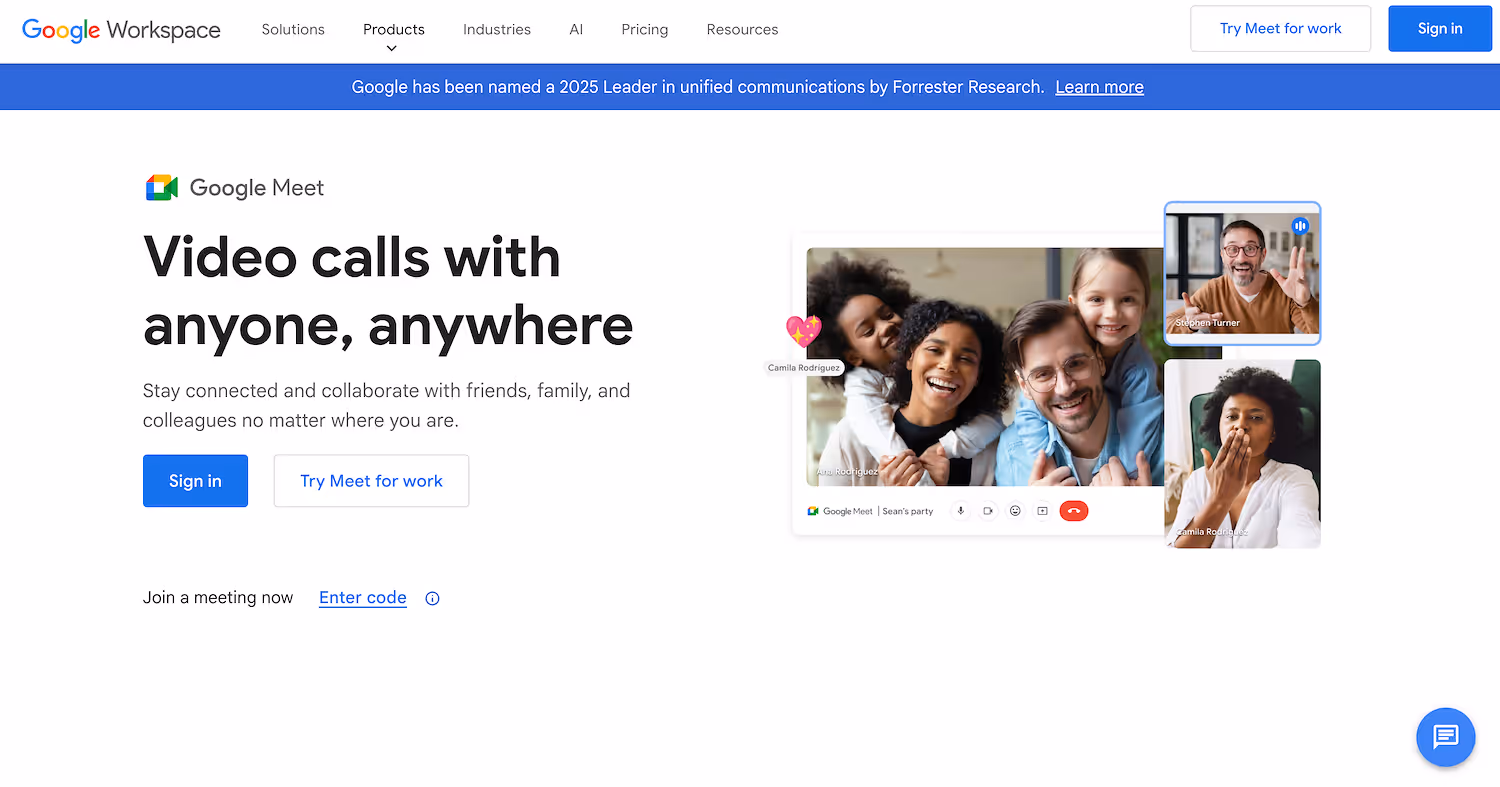Open the Pricing page from the navbar

[x=644, y=29]
